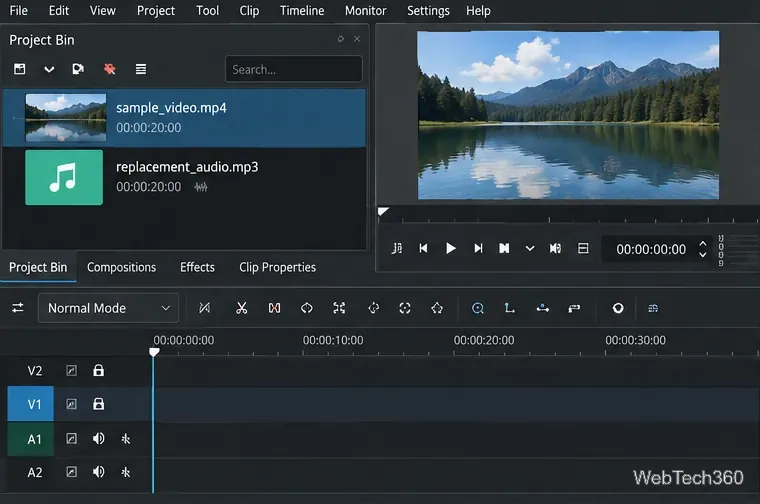Select the V2 track header
The width and height of the screenshot is (760, 504).
click(34, 371)
